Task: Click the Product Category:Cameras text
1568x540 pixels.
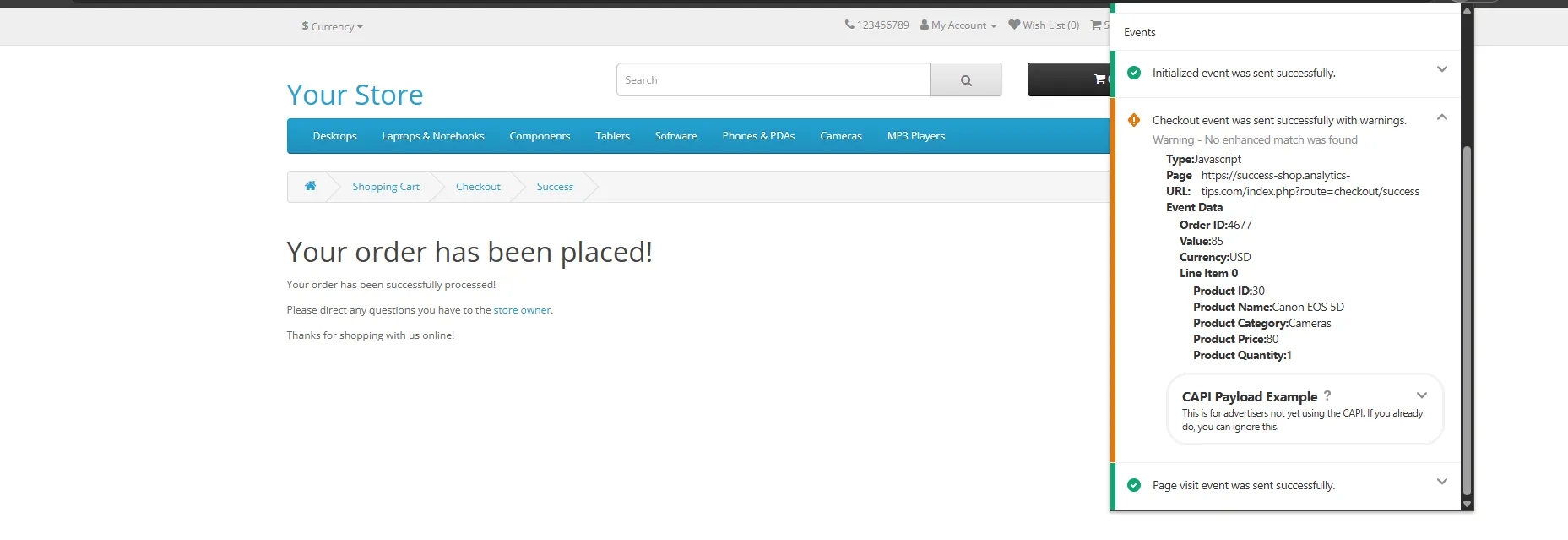Action: click(x=1262, y=323)
